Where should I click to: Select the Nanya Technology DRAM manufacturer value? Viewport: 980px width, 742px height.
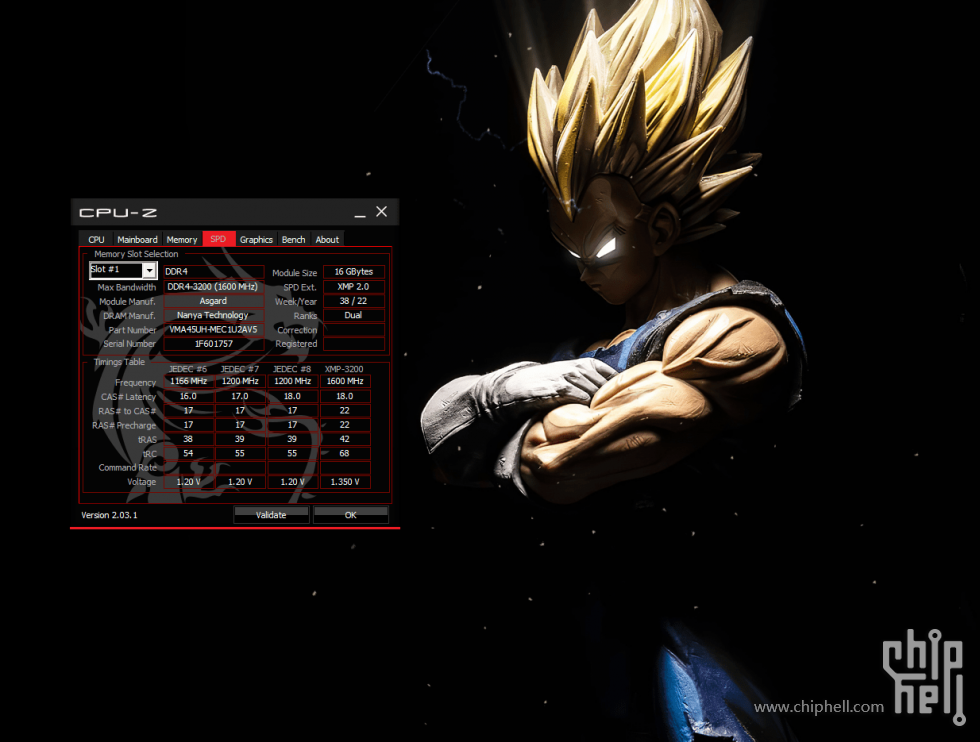point(214,316)
